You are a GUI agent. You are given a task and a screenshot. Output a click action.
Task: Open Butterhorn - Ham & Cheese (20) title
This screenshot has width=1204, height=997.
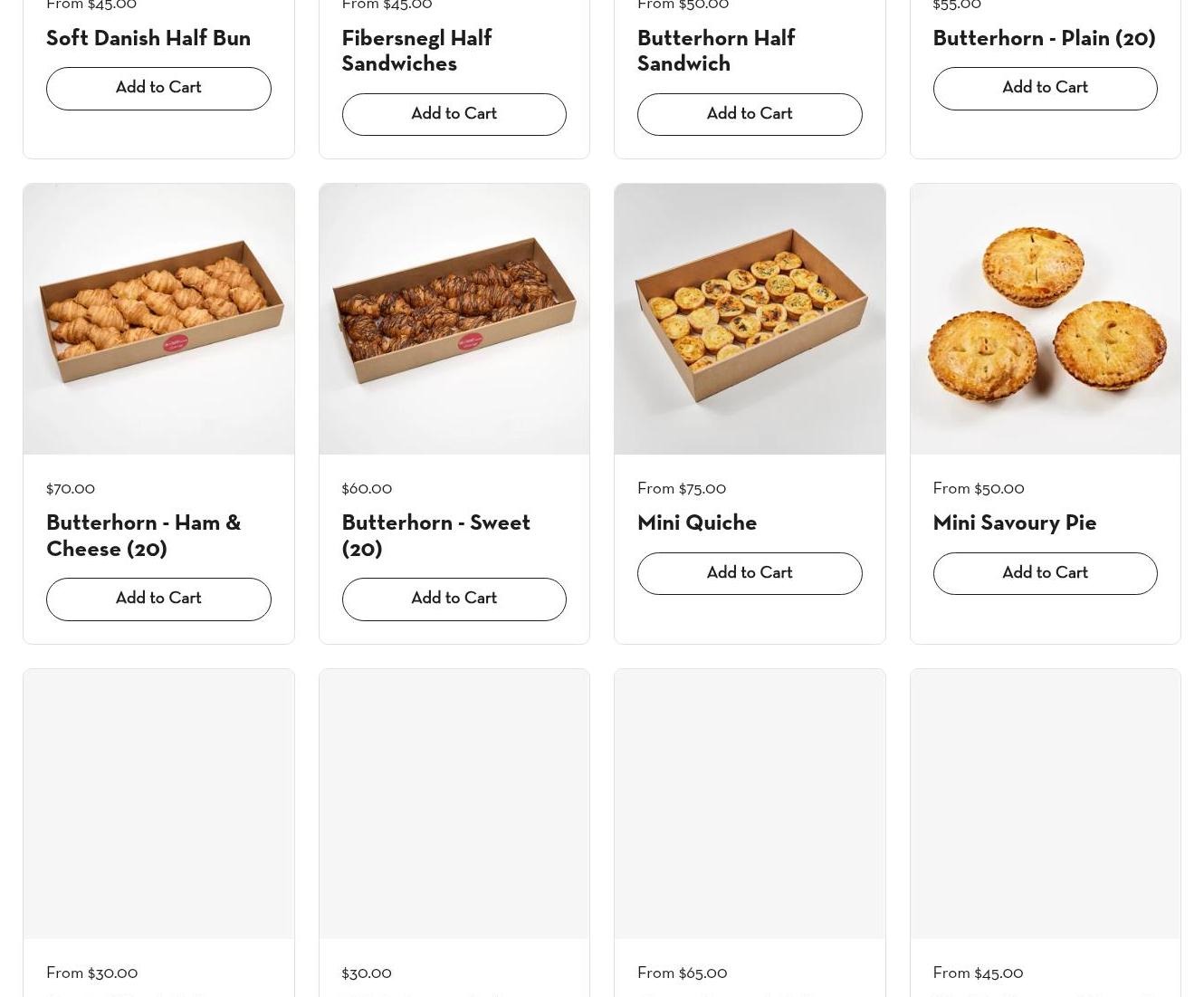pyautogui.click(x=143, y=536)
